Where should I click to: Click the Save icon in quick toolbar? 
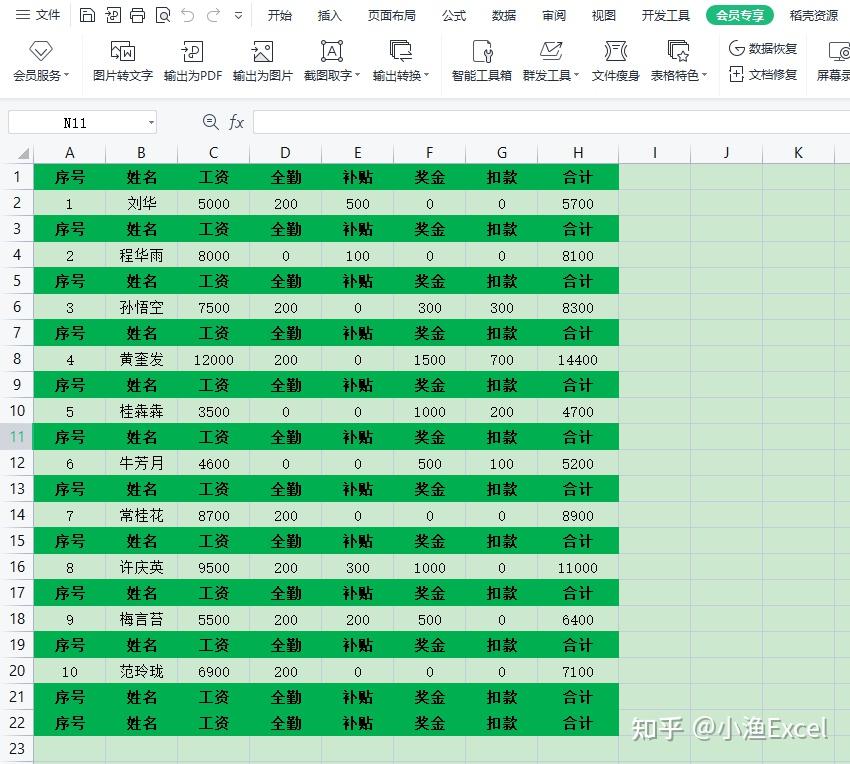pyautogui.click(x=87, y=15)
